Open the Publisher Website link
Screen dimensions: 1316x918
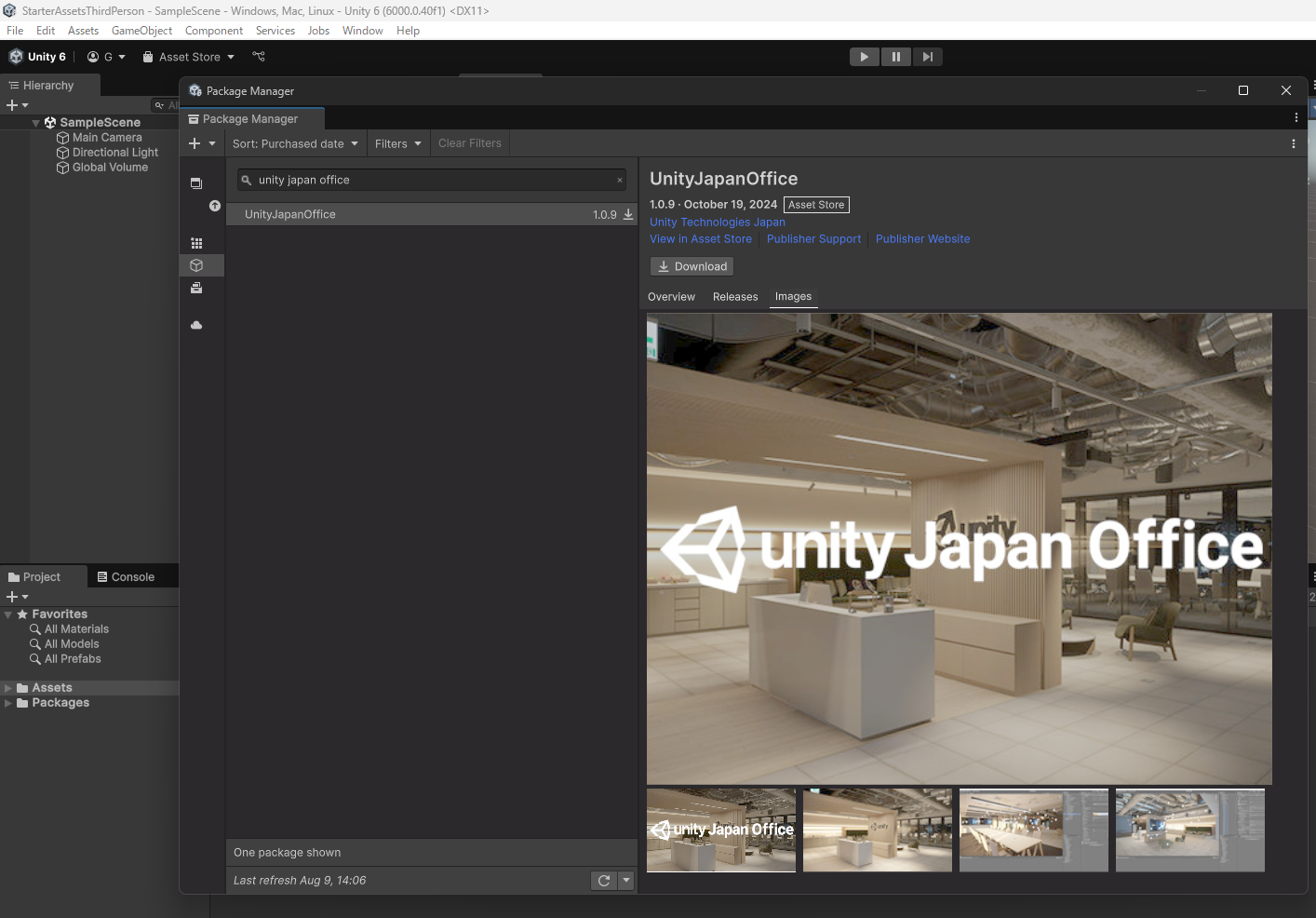point(922,239)
